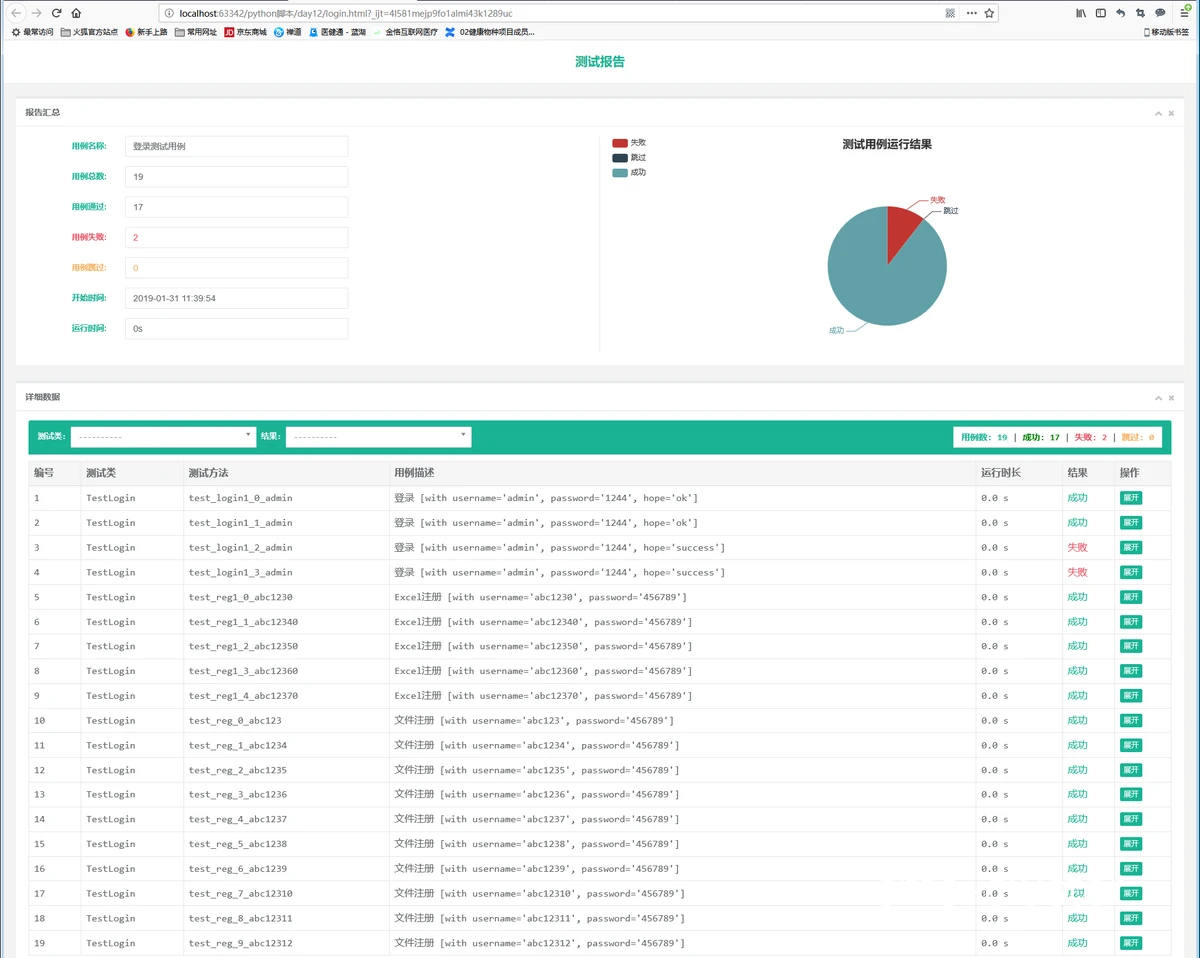Click the red 失败 pie slice
Screen dimensions: 1200x958
[x=903, y=228]
